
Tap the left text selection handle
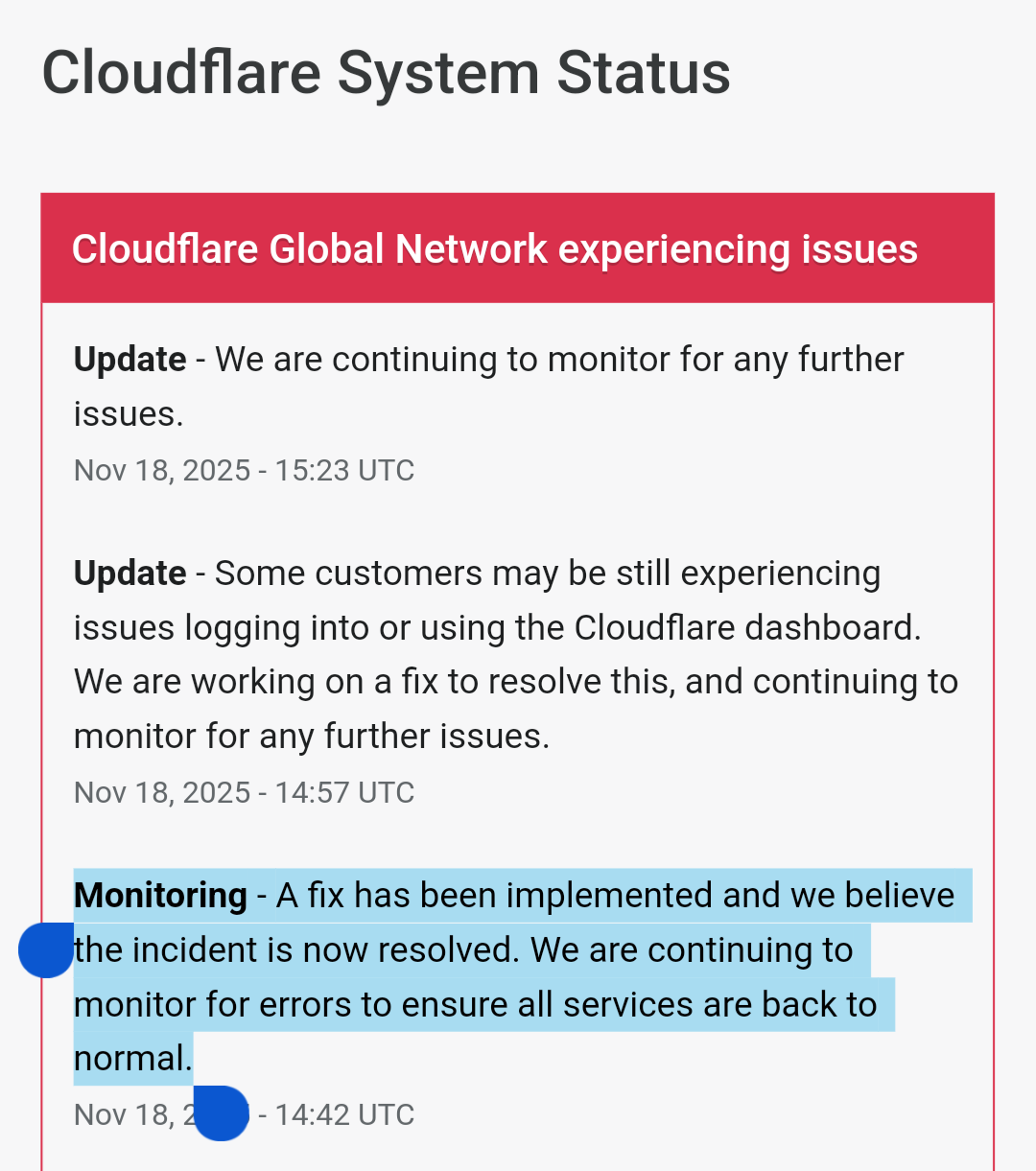pos(46,950)
